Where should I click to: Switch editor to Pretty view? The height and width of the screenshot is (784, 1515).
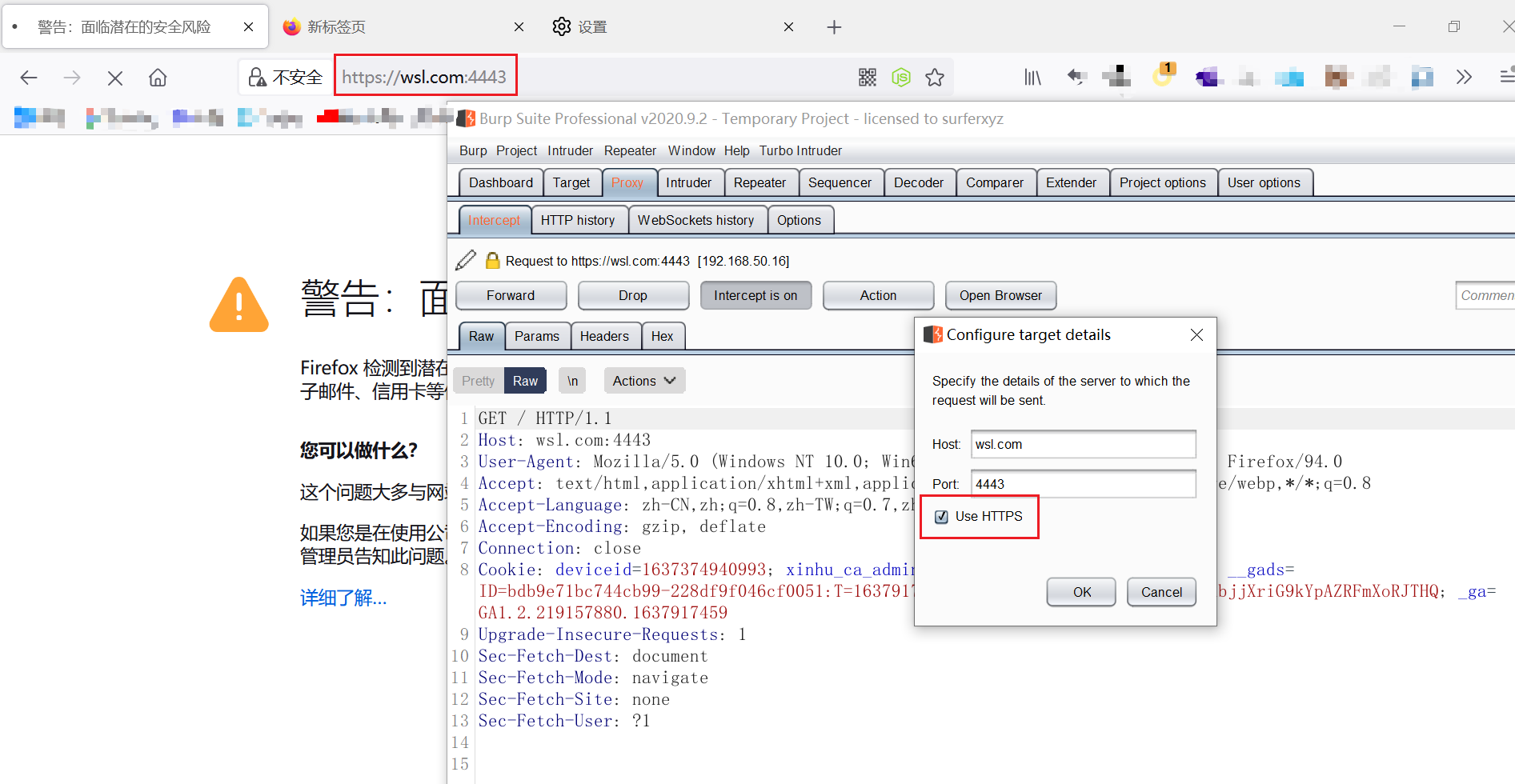click(x=478, y=381)
